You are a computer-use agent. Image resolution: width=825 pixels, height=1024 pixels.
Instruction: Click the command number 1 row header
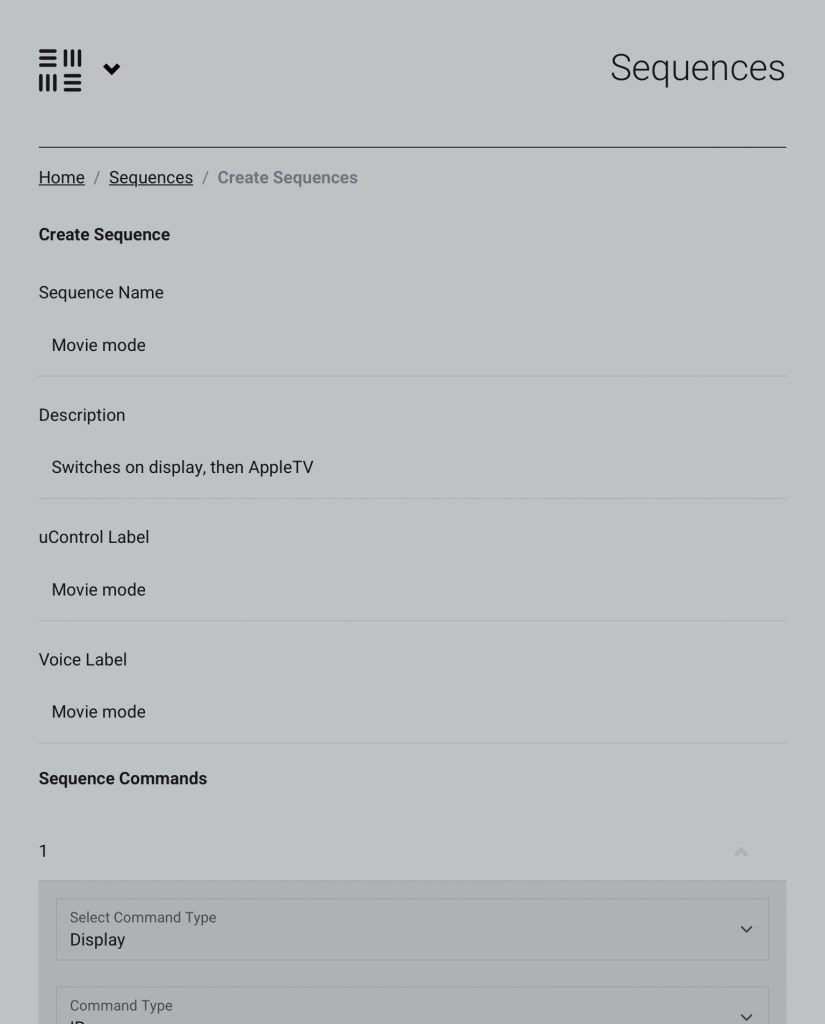pos(43,851)
